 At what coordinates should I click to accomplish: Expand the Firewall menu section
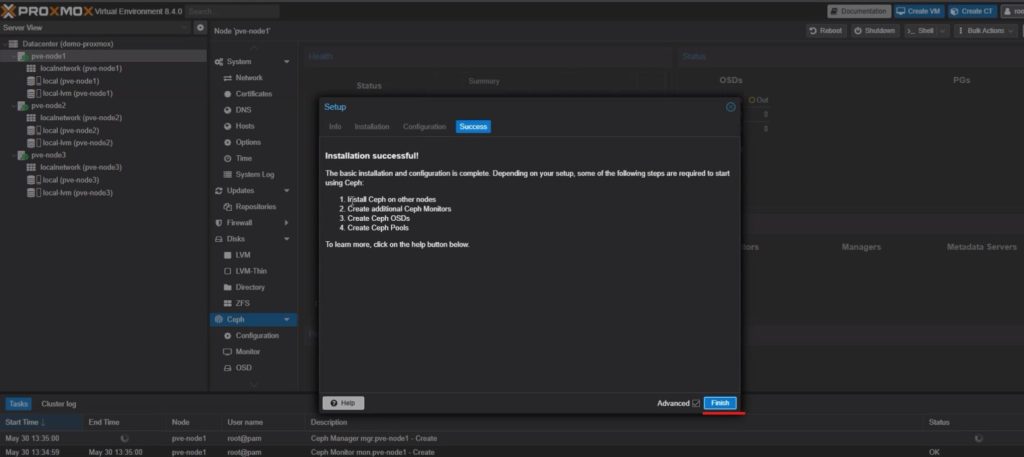[286, 223]
